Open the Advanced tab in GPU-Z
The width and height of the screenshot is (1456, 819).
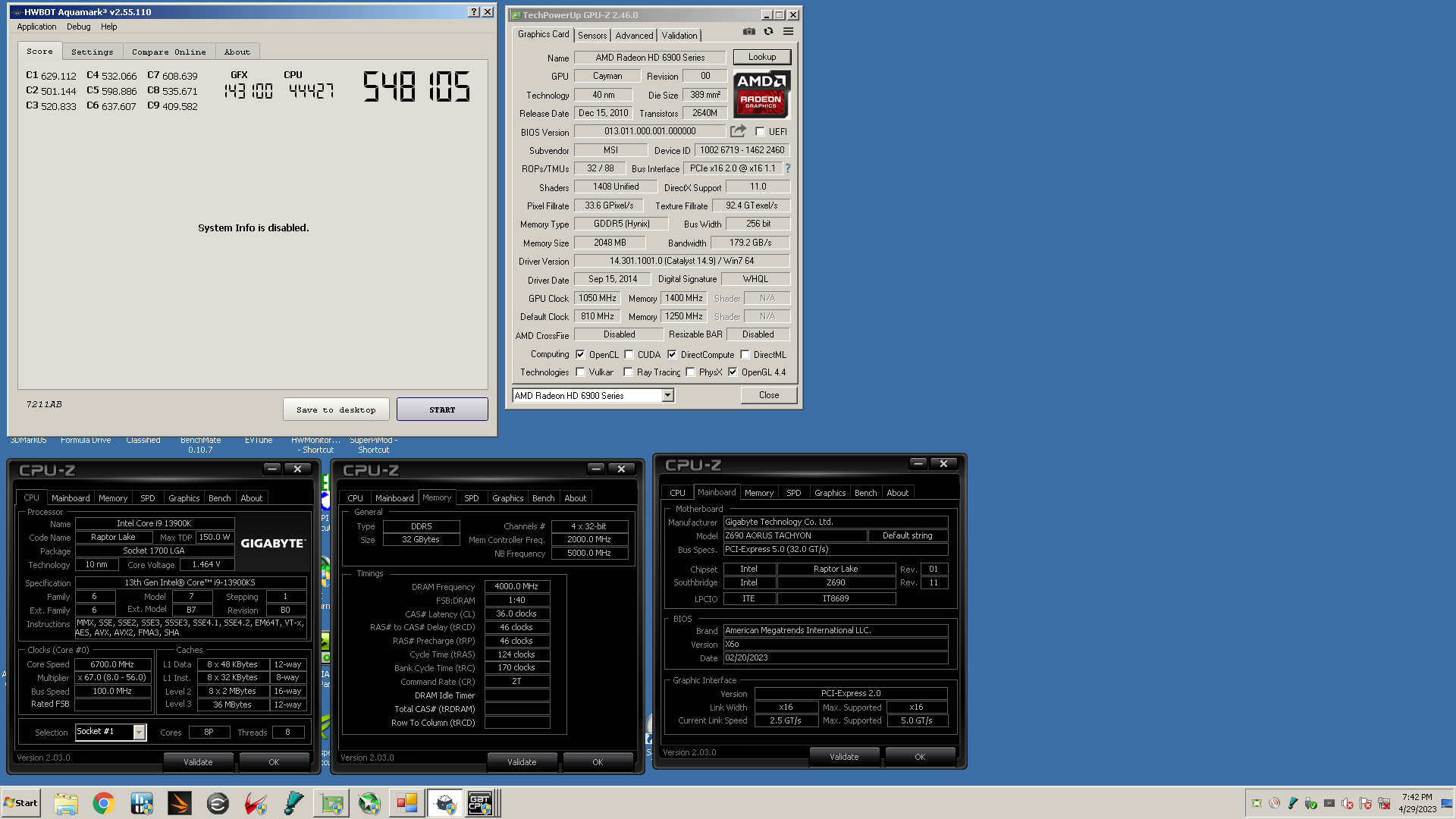(x=634, y=36)
